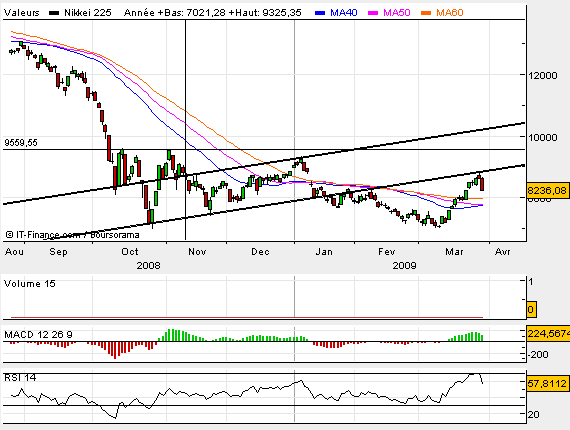
Task: Click the orange MA60 legend swatch
Action: pos(426,13)
